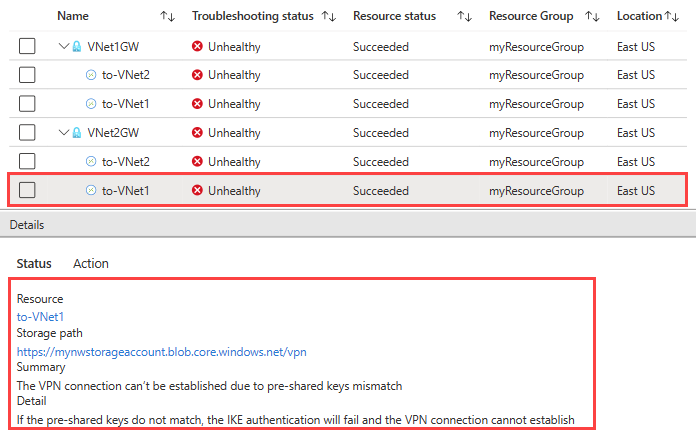Sort by Resource Group column arrows
The height and width of the screenshot is (434, 696).
(x=592, y=16)
